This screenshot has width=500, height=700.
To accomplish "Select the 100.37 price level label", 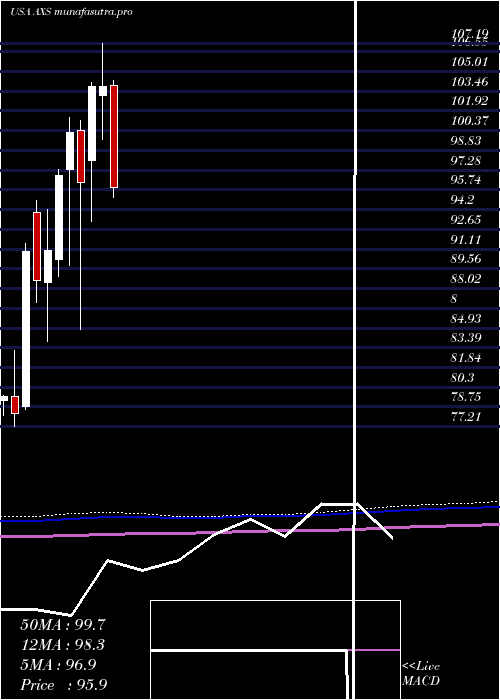I will 469,121.
